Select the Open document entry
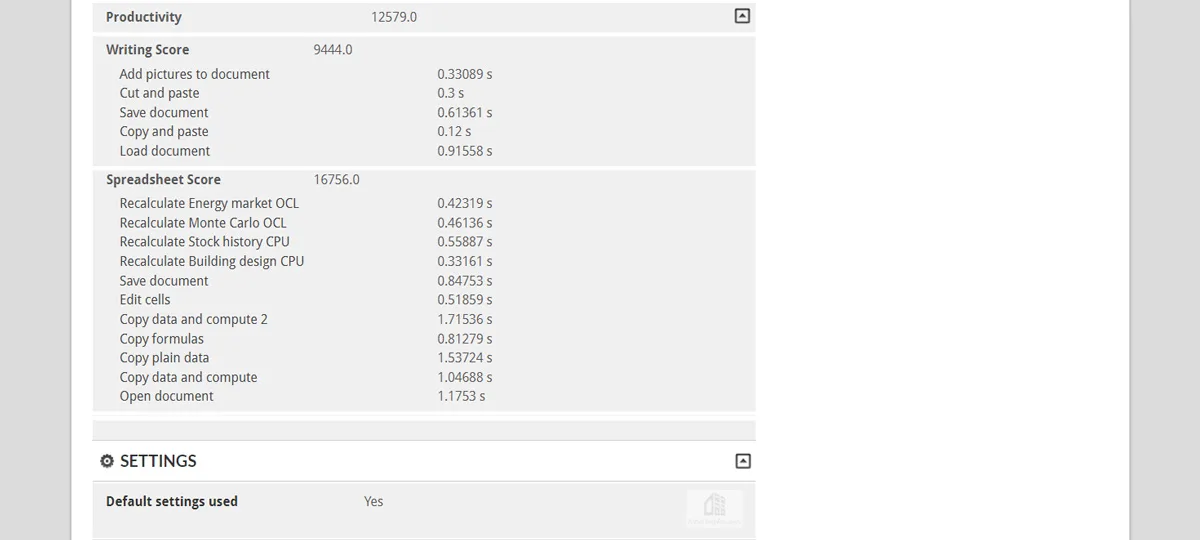This screenshot has width=1200, height=540. coord(166,396)
